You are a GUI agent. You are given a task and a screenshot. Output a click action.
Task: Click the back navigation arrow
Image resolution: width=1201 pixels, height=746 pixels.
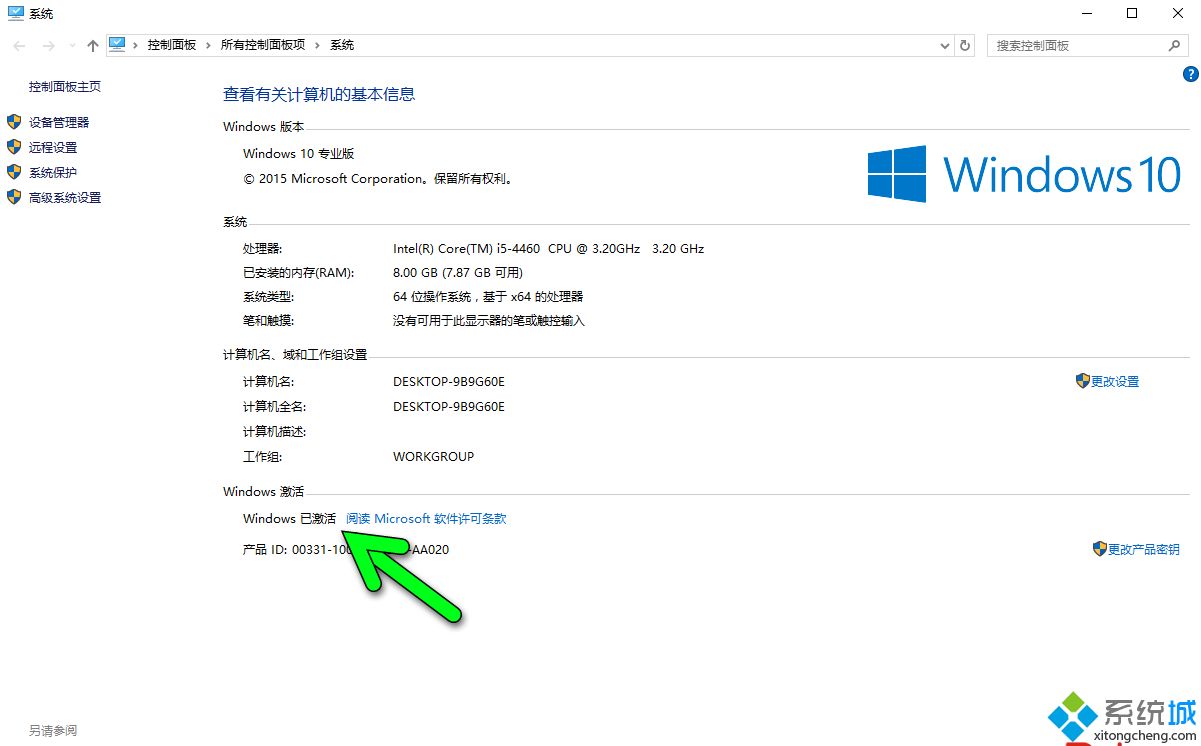click(x=20, y=46)
